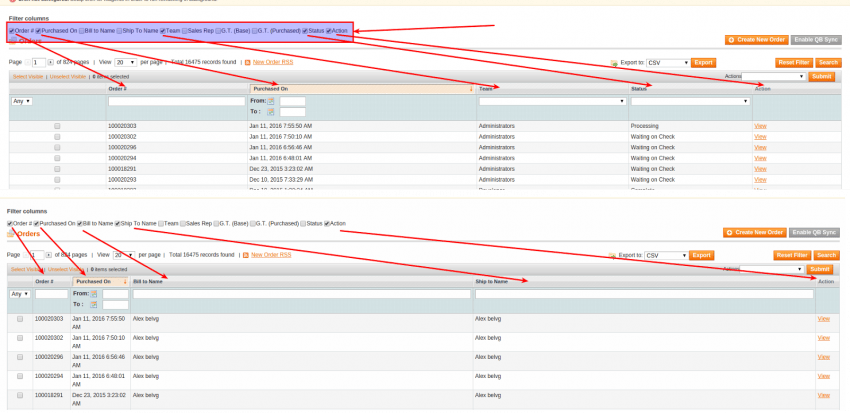850x413 pixels.
Task: Sort by Team column header
Action: pyautogui.click(x=484, y=89)
